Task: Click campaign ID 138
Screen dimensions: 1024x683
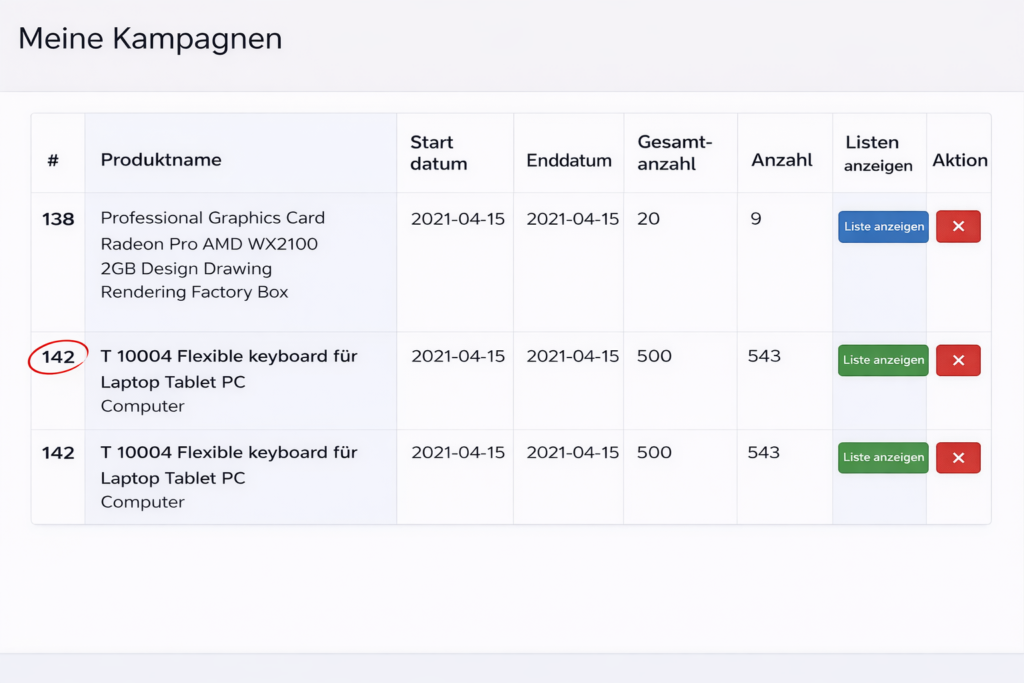Action: point(58,219)
